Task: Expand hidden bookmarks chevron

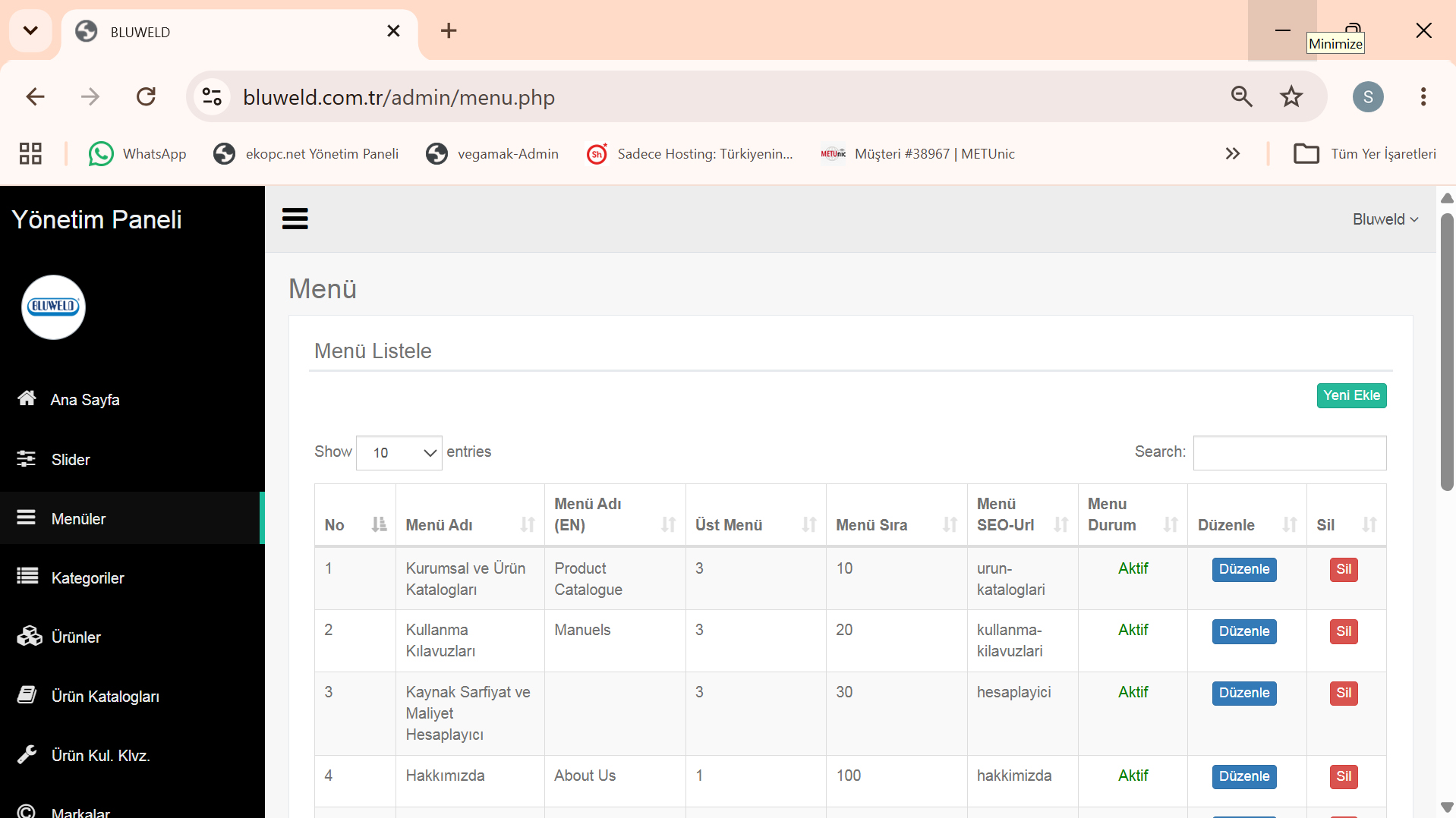Action: (1232, 153)
